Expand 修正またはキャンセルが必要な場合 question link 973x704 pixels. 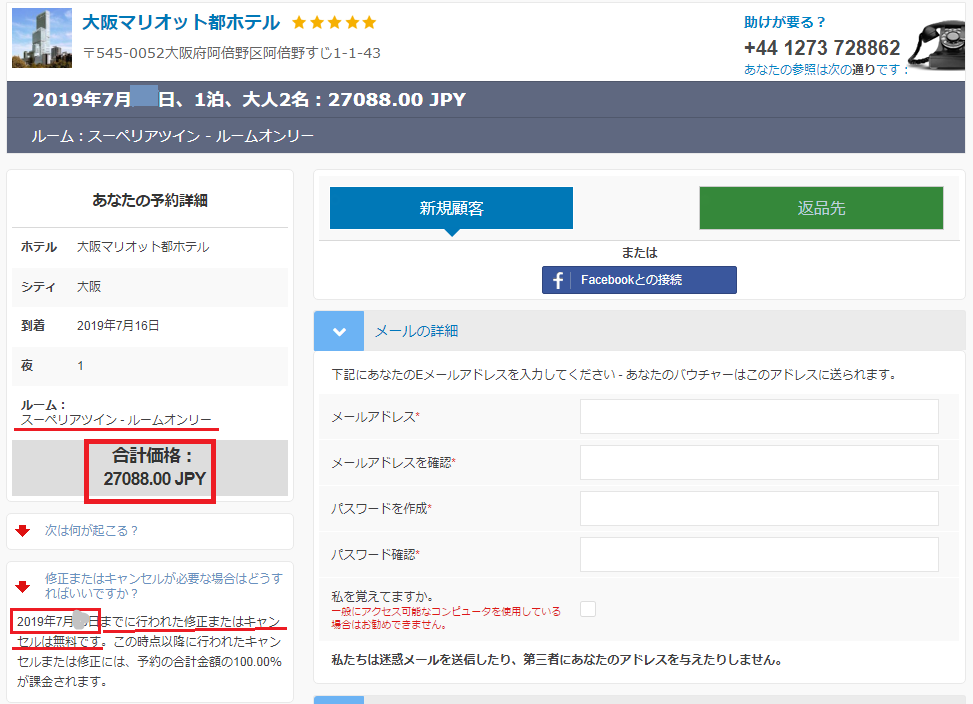(x=163, y=586)
